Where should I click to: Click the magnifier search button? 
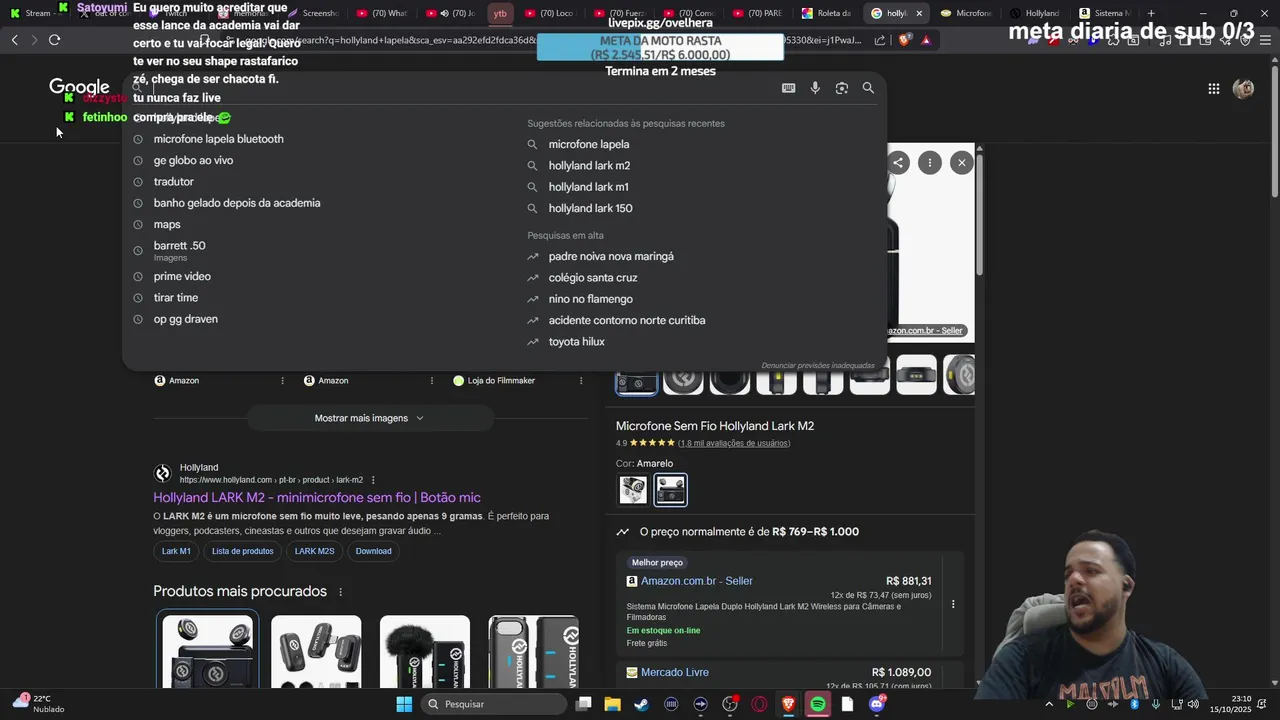[868, 88]
